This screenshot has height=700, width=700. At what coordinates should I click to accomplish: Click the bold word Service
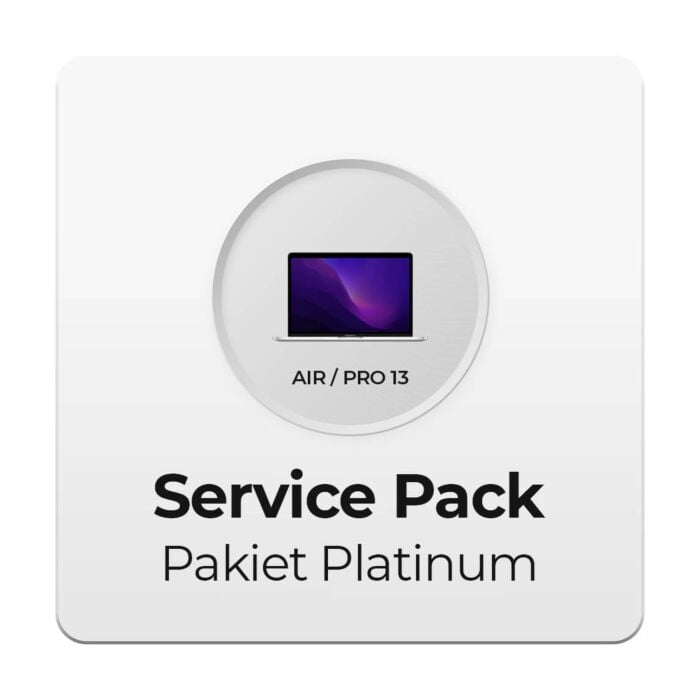[x=264, y=496]
